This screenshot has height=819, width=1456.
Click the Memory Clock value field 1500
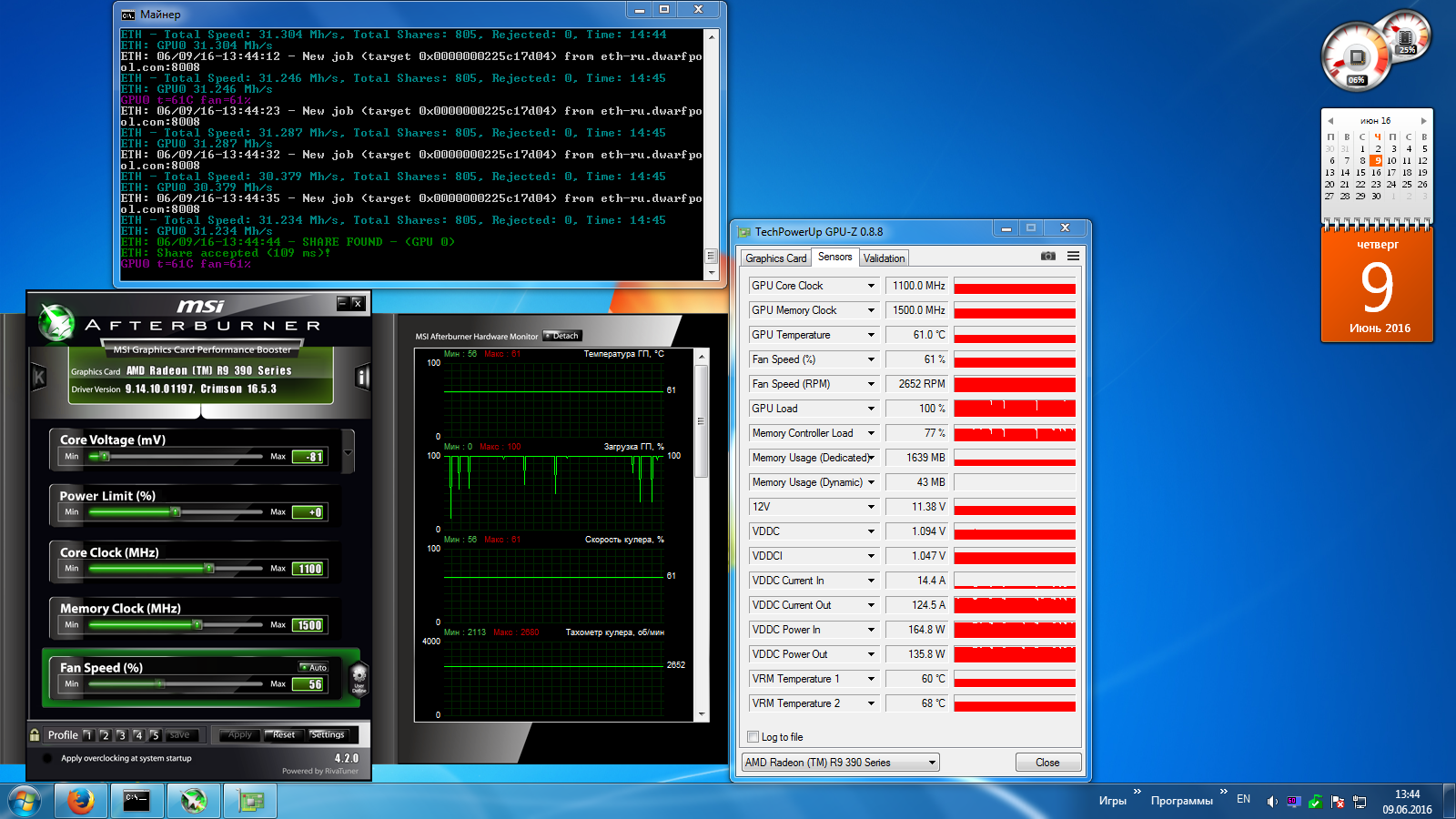[308, 625]
